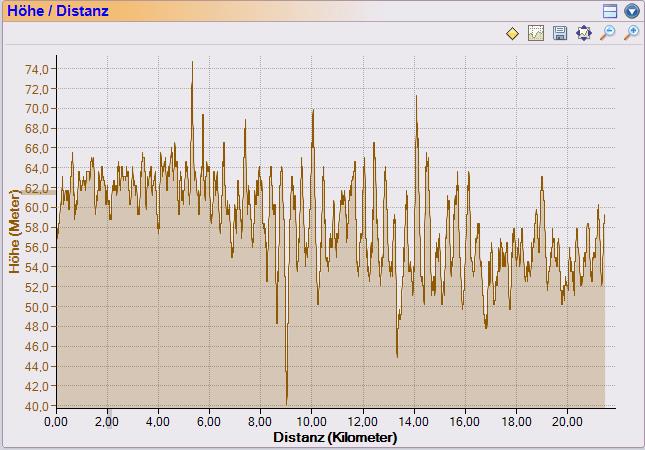Click the 20,00 distance axis tick
This screenshot has width=645, height=450.
point(567,422)
